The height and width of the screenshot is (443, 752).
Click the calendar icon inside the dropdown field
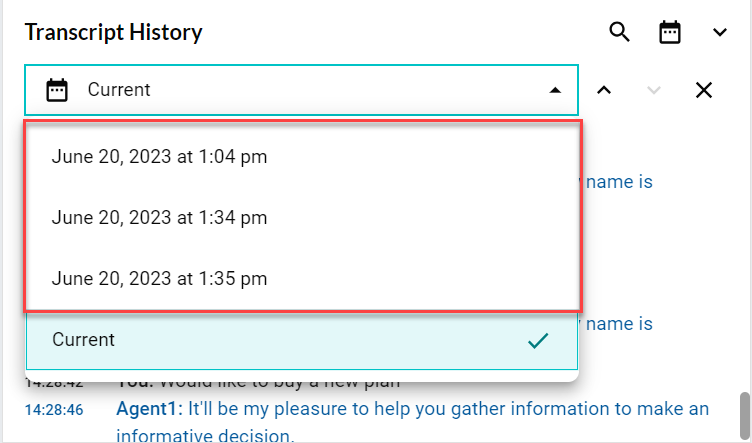tap(57, 90)
